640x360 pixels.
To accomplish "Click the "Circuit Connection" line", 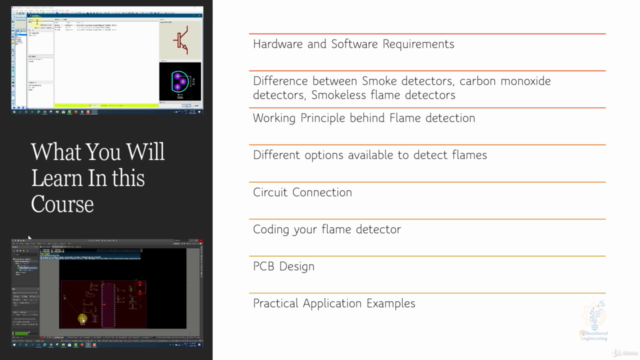I will pos(302,192).
